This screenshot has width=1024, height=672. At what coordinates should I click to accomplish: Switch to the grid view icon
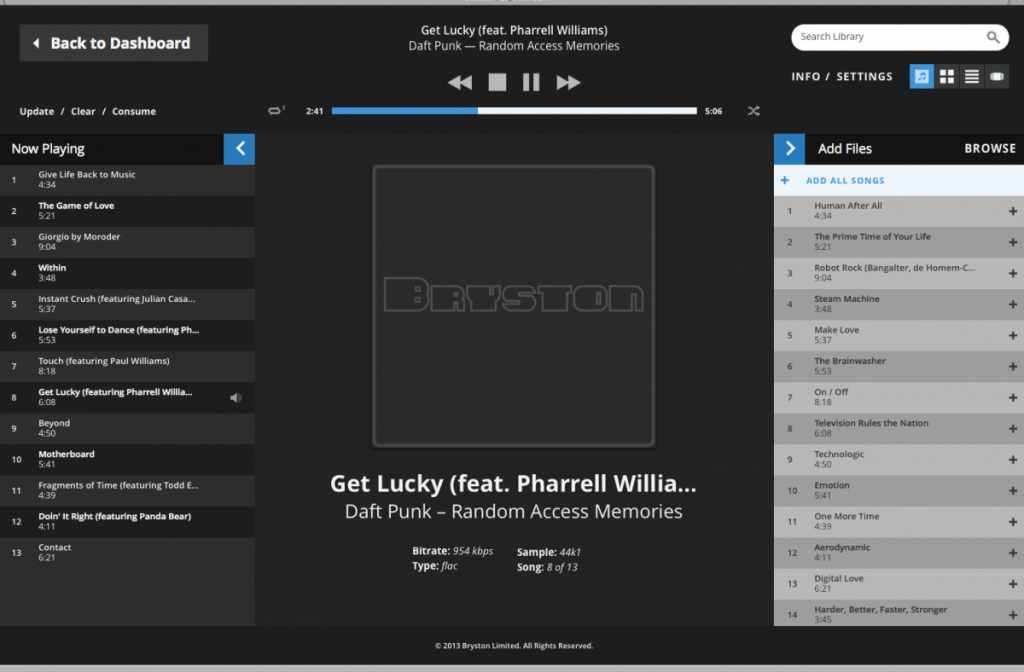(x=946, y=76)
